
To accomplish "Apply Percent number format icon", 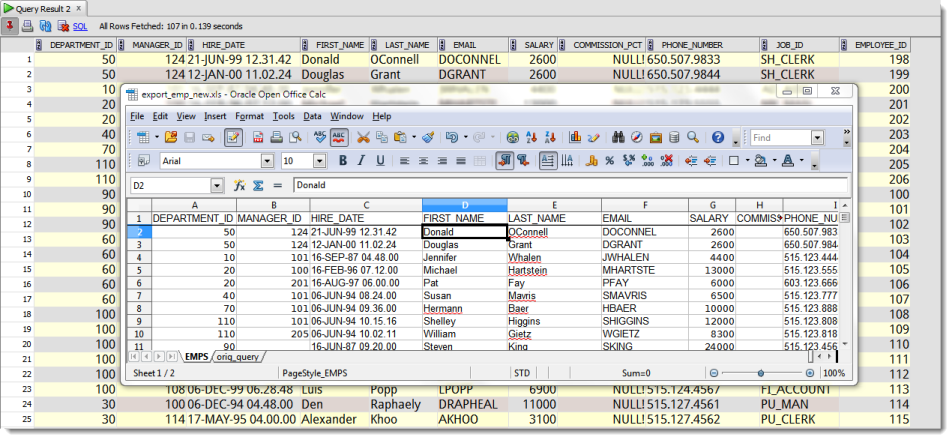I will click(610, 161).
